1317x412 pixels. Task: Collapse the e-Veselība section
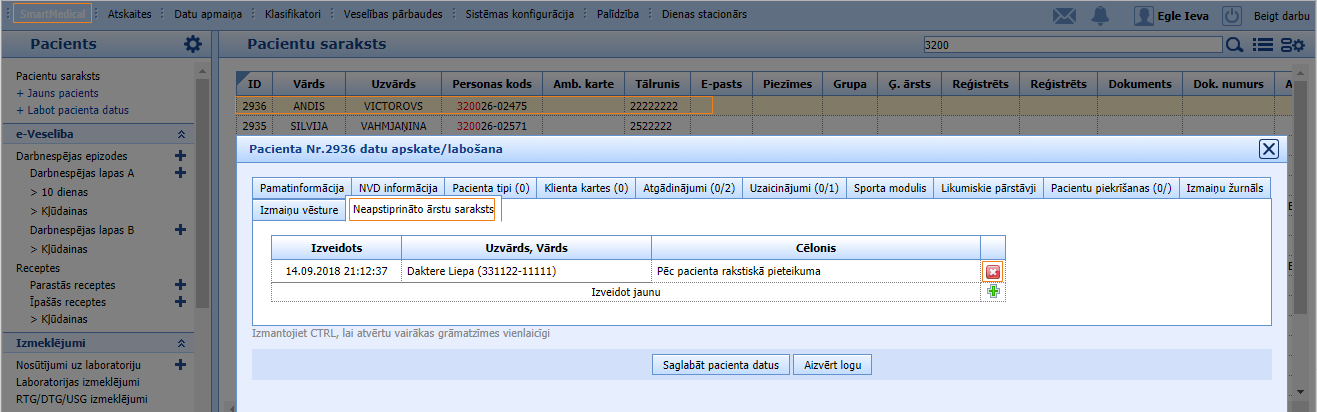coord(181,134)
